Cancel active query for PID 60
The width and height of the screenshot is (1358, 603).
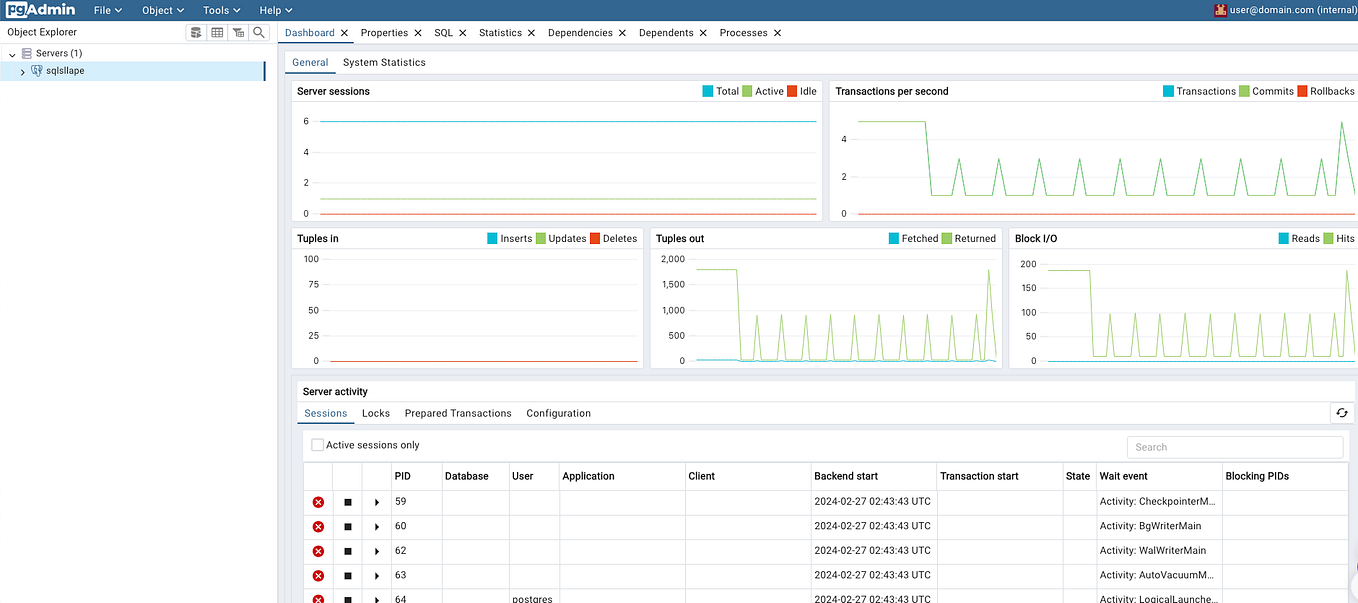(348, 527)
